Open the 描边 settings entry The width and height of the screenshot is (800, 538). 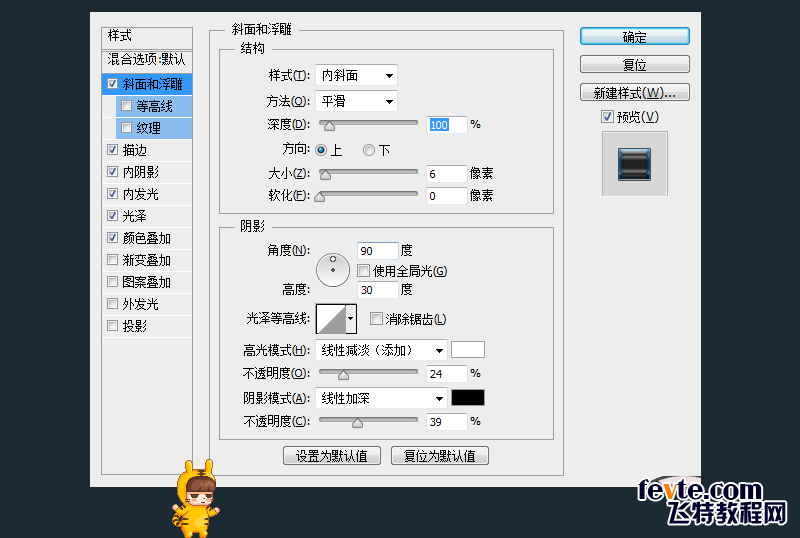tap(147, 150)
